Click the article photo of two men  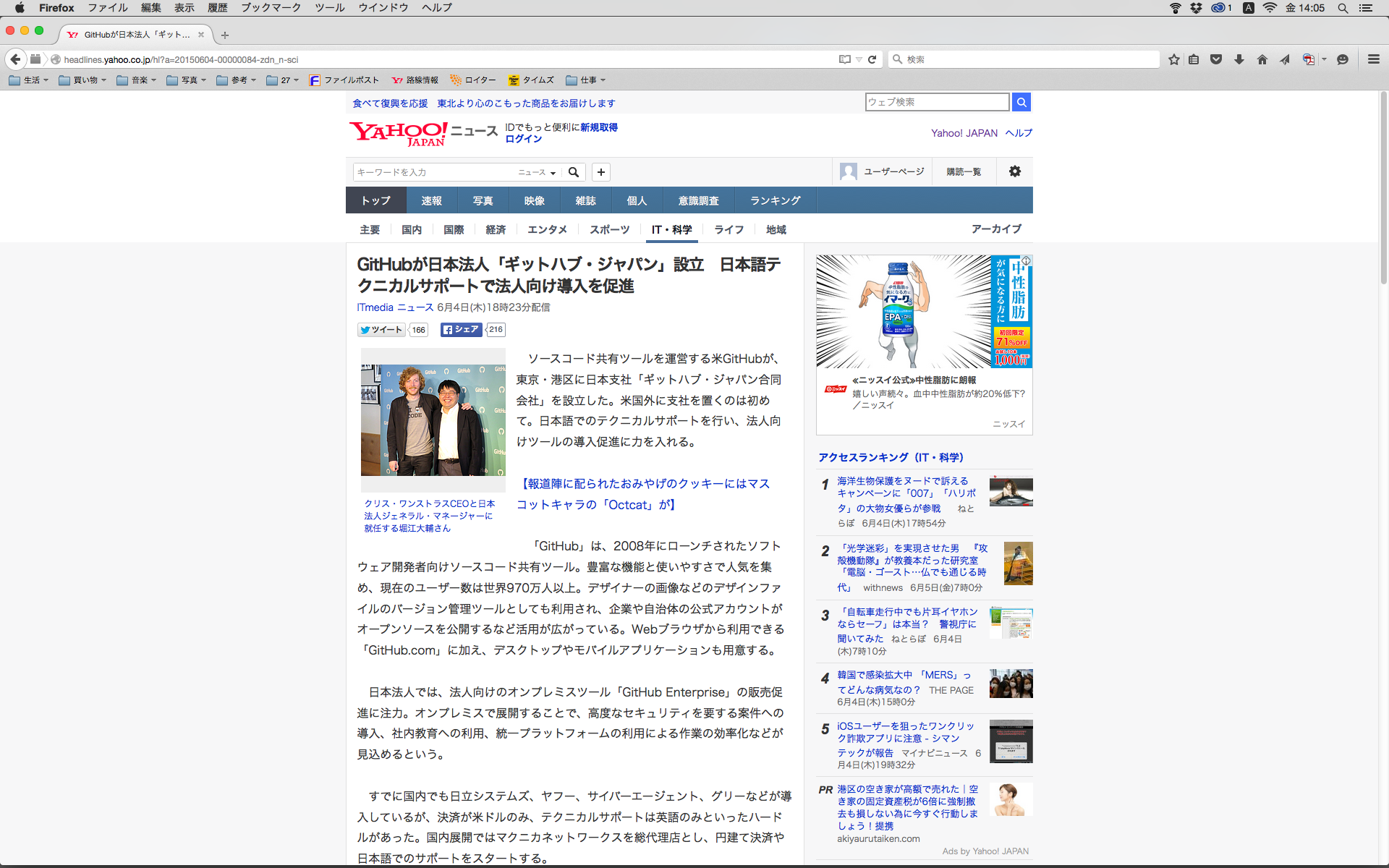433,420
